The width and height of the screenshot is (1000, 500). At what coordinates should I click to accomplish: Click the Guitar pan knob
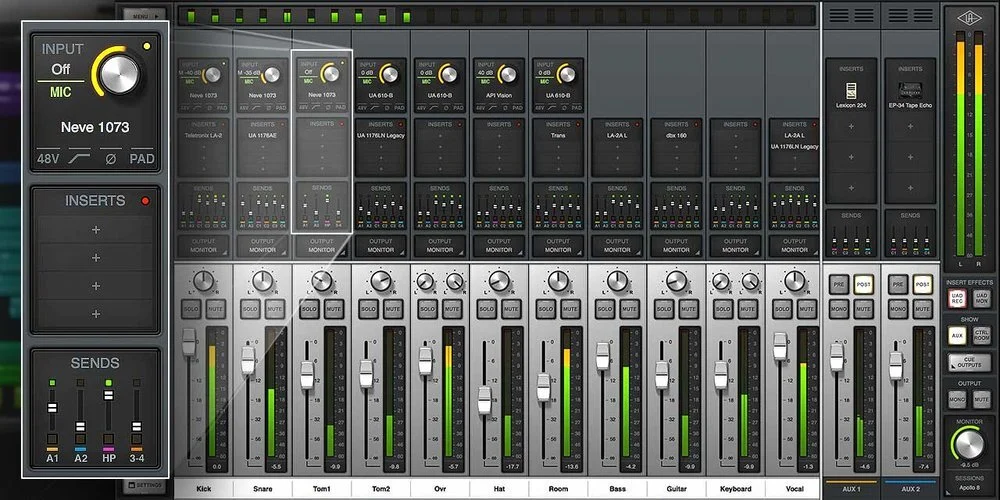676,281
